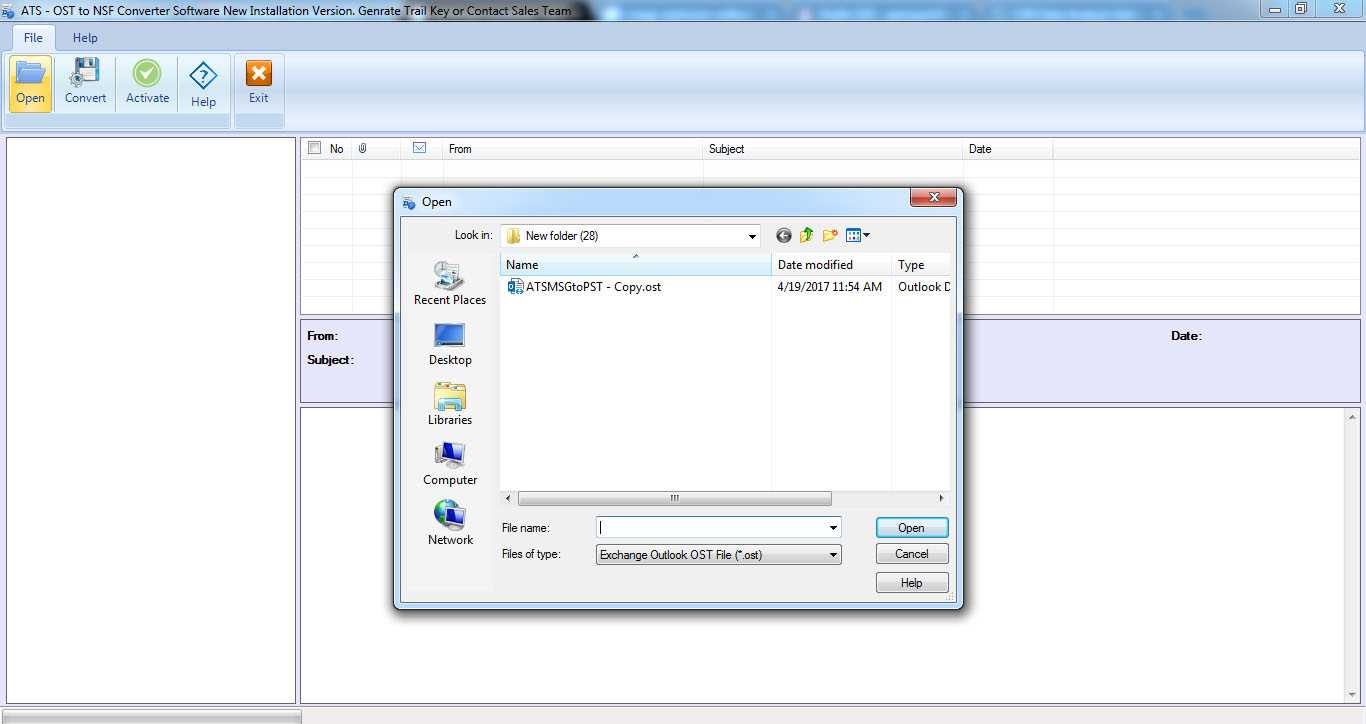This screenshot has height=724, width=1366.
Task: Sort files by Type column
Action: [x=921, y=265]
